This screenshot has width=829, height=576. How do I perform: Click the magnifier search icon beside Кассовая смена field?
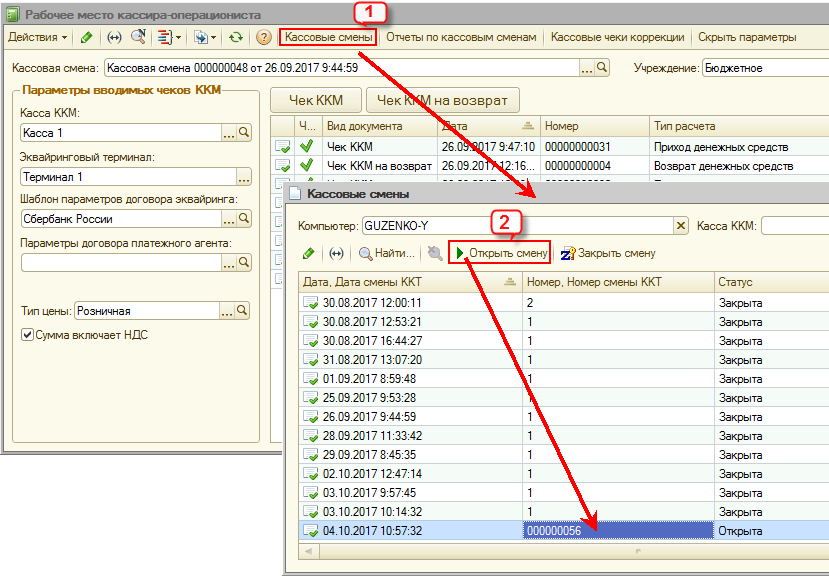coord(602,68)
